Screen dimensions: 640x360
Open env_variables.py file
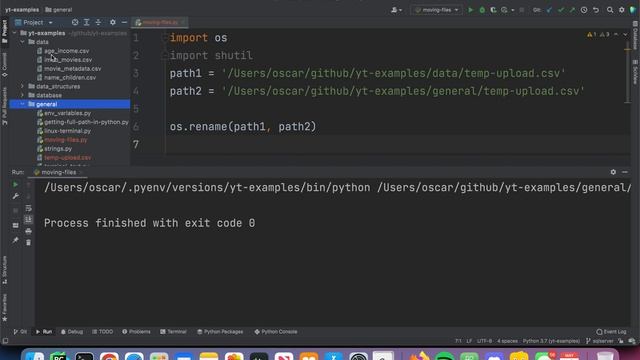(67, 113)
